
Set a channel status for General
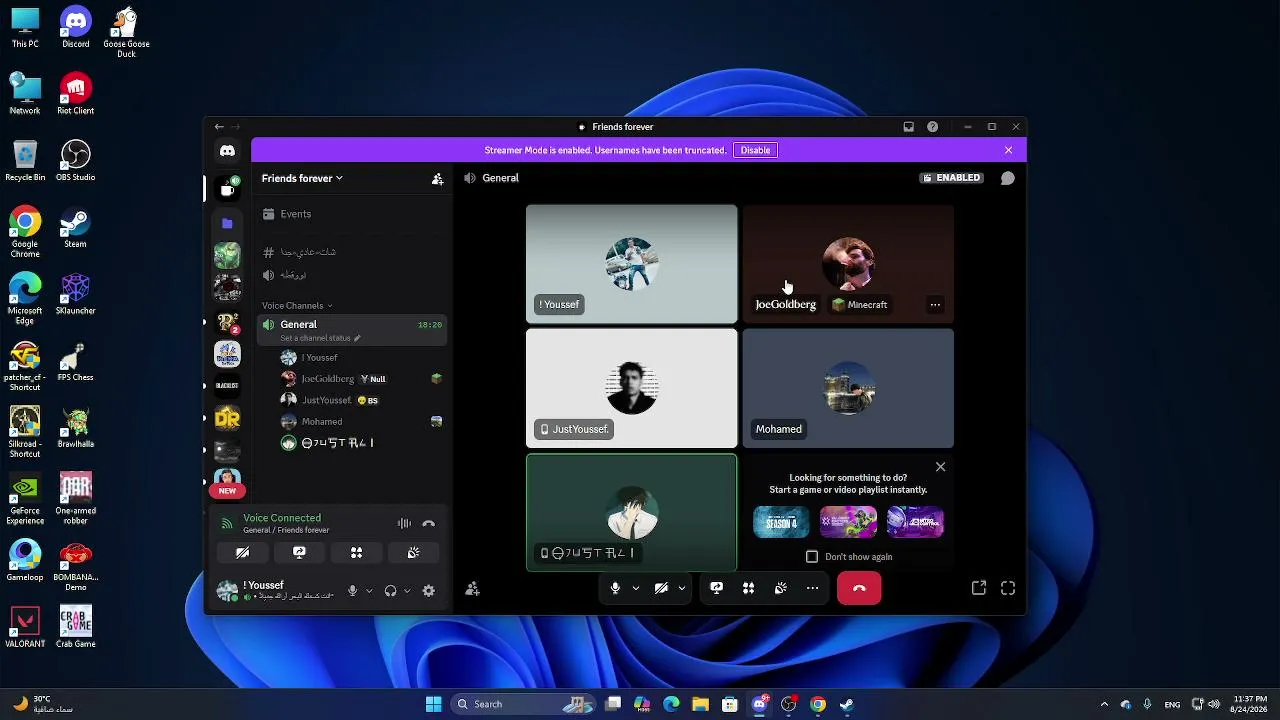320,338
